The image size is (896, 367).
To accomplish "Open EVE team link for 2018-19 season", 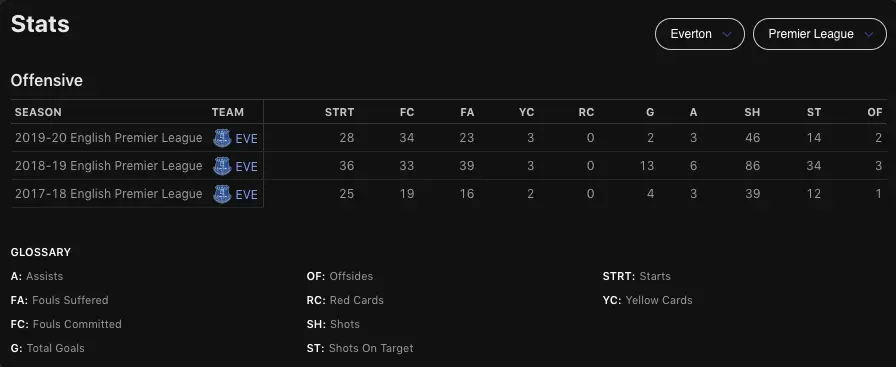I will click(246, 166).
